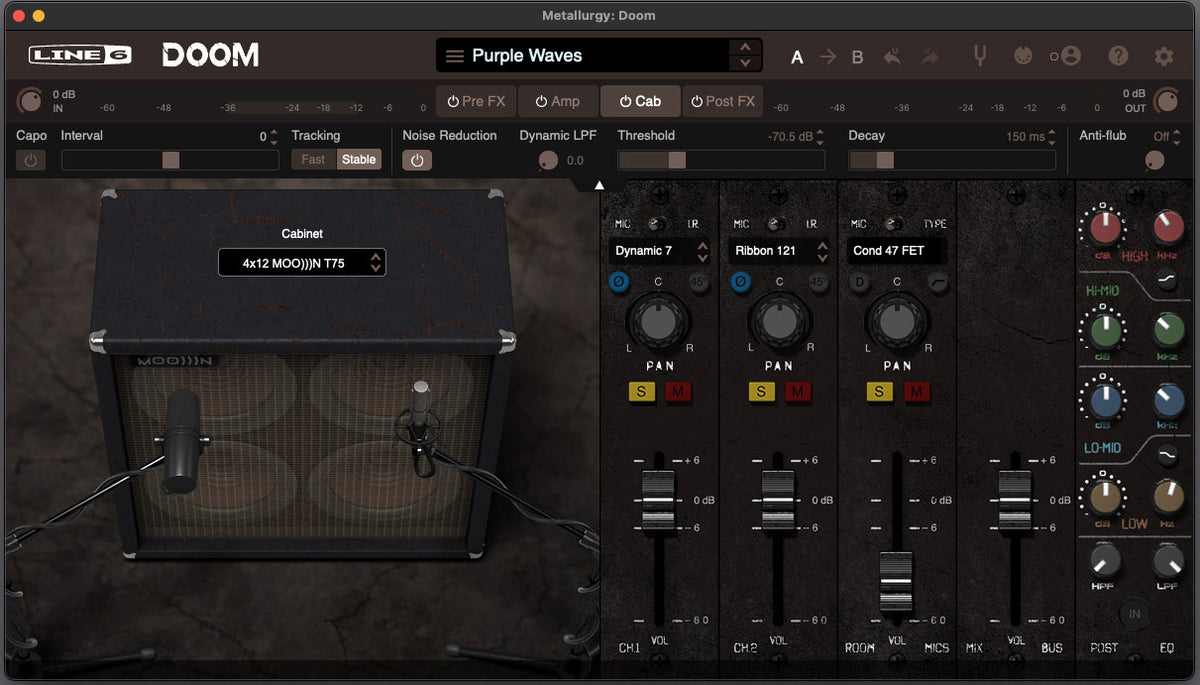Flip the CH2 MIC/IR toggle switch
The width and height of the screenshot is (1200, 685).
pyautogui.click(x=776, y=224)
